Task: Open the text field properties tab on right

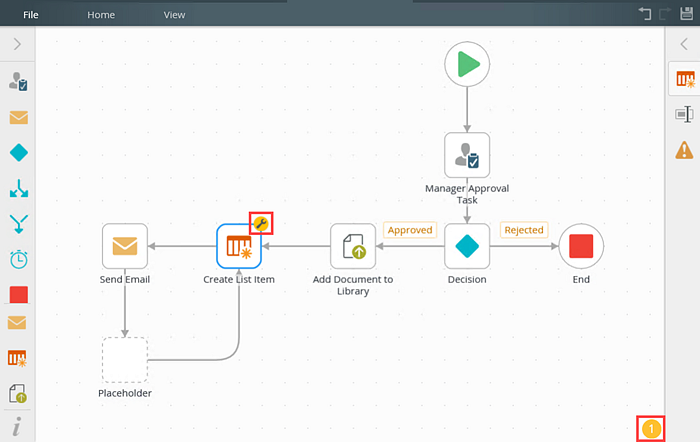Action: (x=684, y=114)
